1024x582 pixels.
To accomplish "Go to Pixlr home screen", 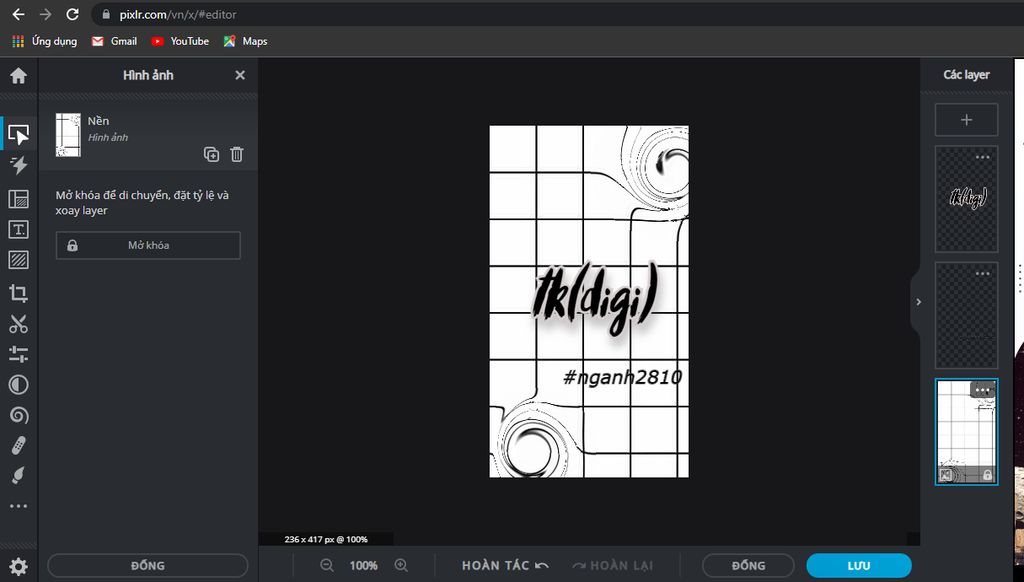I will [x=18, y=75].
